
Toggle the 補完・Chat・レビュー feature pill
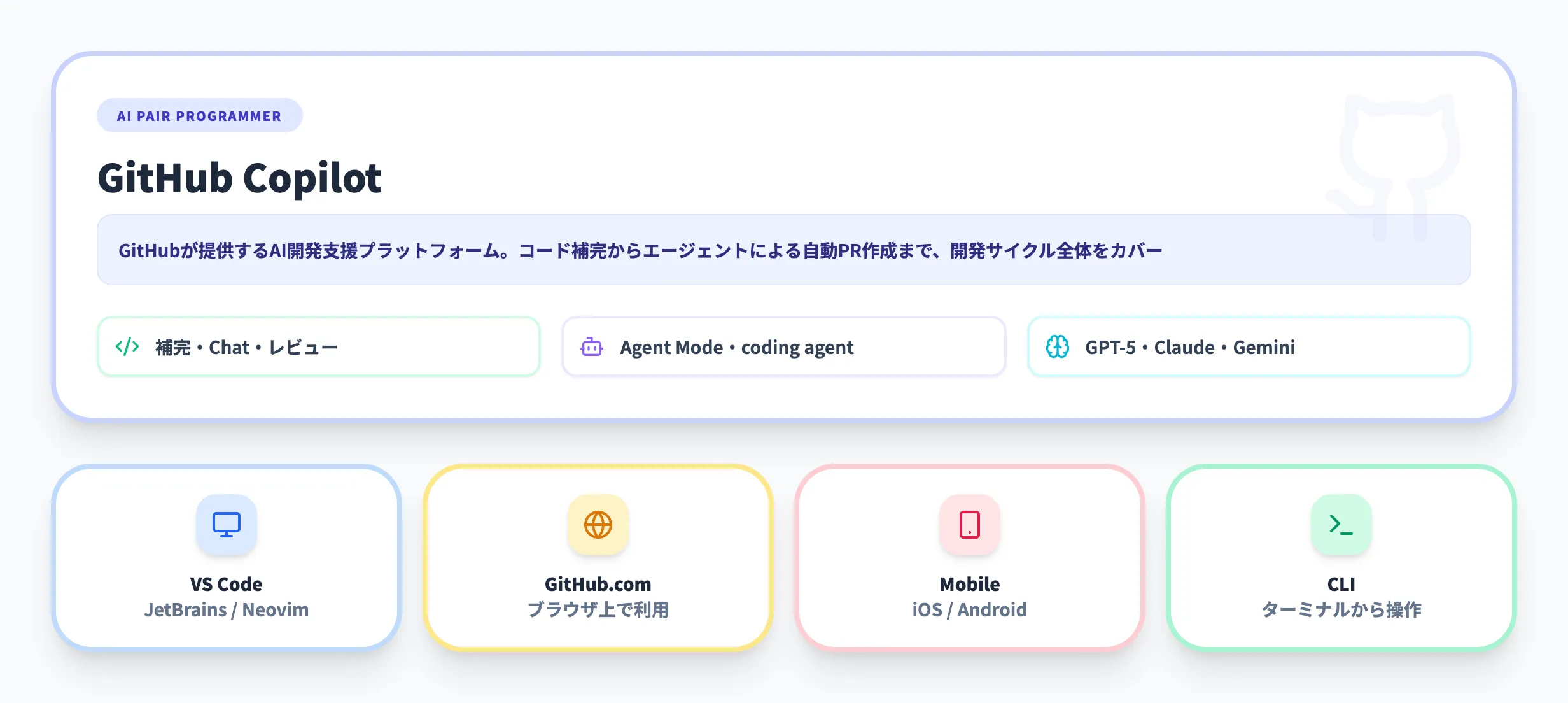[x=318, y=346]
